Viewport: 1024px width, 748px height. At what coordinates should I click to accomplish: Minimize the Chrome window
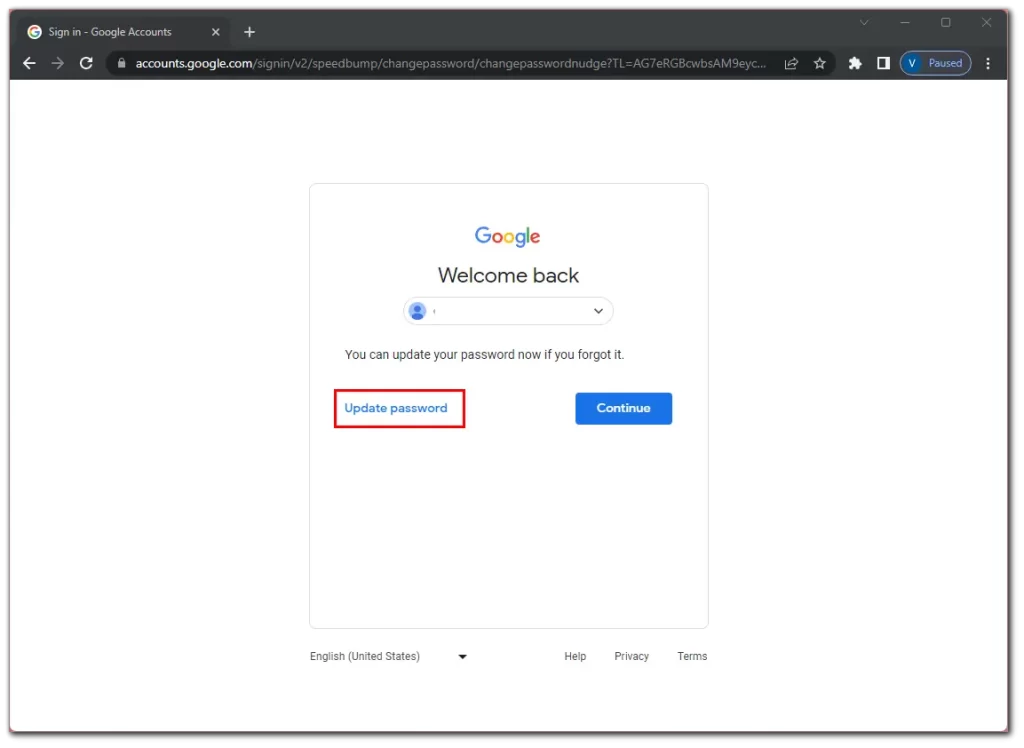pyautogui.click(x=905, y=22)
